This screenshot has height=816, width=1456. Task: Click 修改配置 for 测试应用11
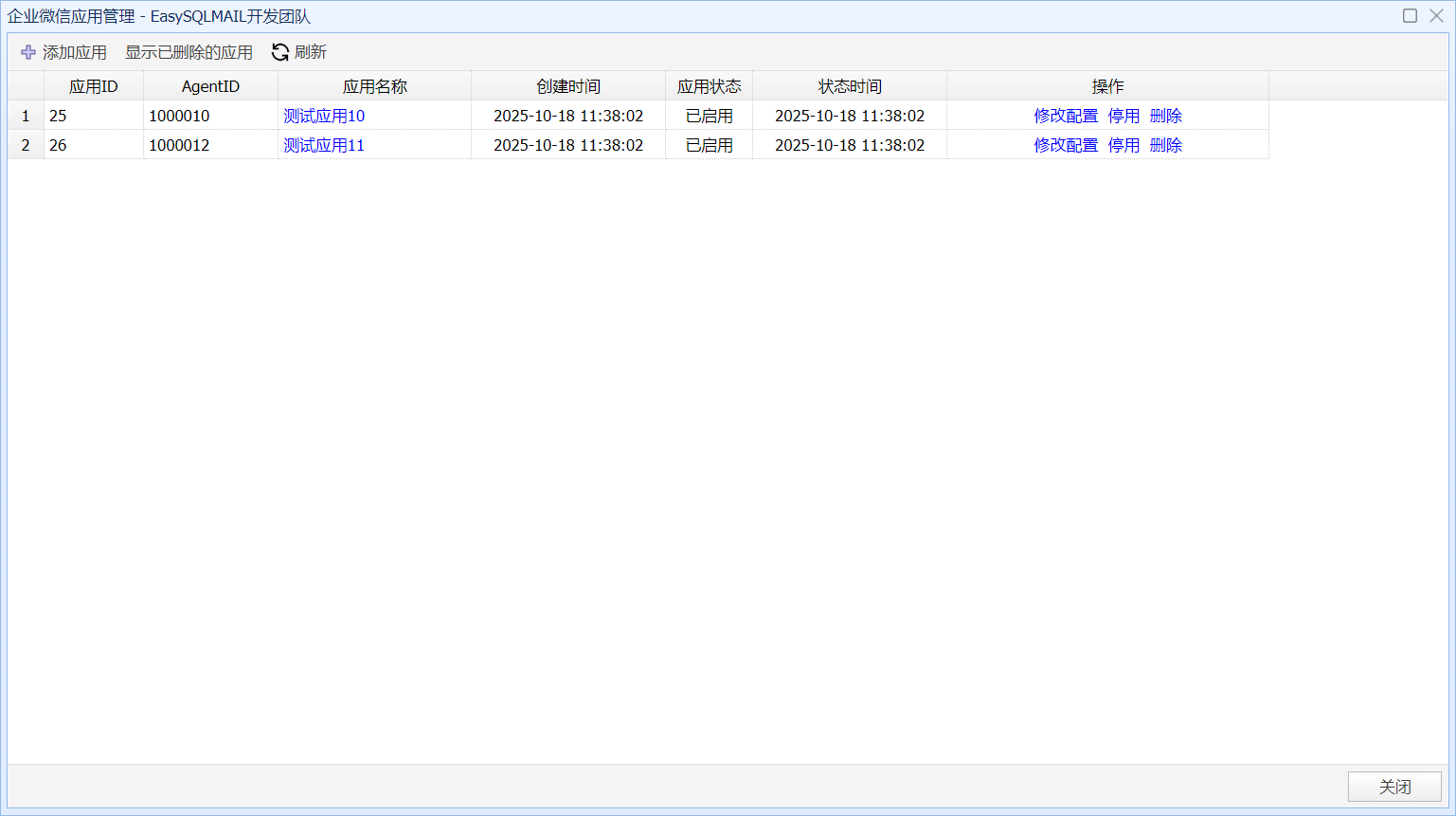1066,145
